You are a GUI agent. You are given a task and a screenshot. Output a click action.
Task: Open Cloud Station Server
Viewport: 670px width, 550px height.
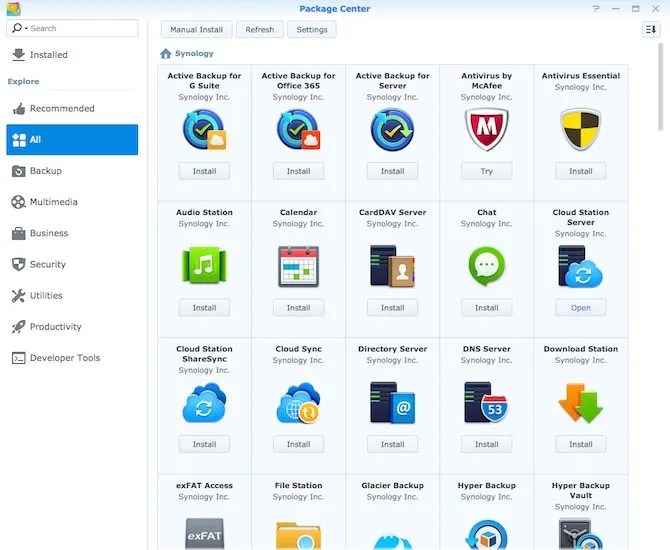click(580, 308)
